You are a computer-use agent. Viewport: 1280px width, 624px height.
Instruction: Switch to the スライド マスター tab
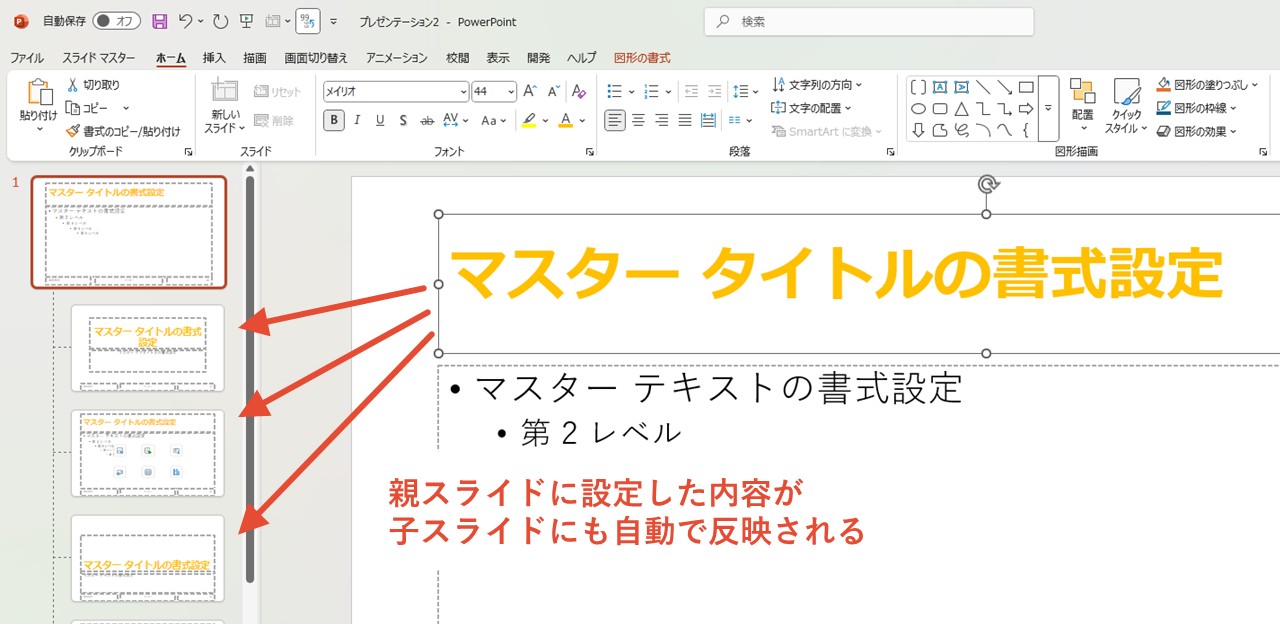pyautogui.click(x=98, y=58)
